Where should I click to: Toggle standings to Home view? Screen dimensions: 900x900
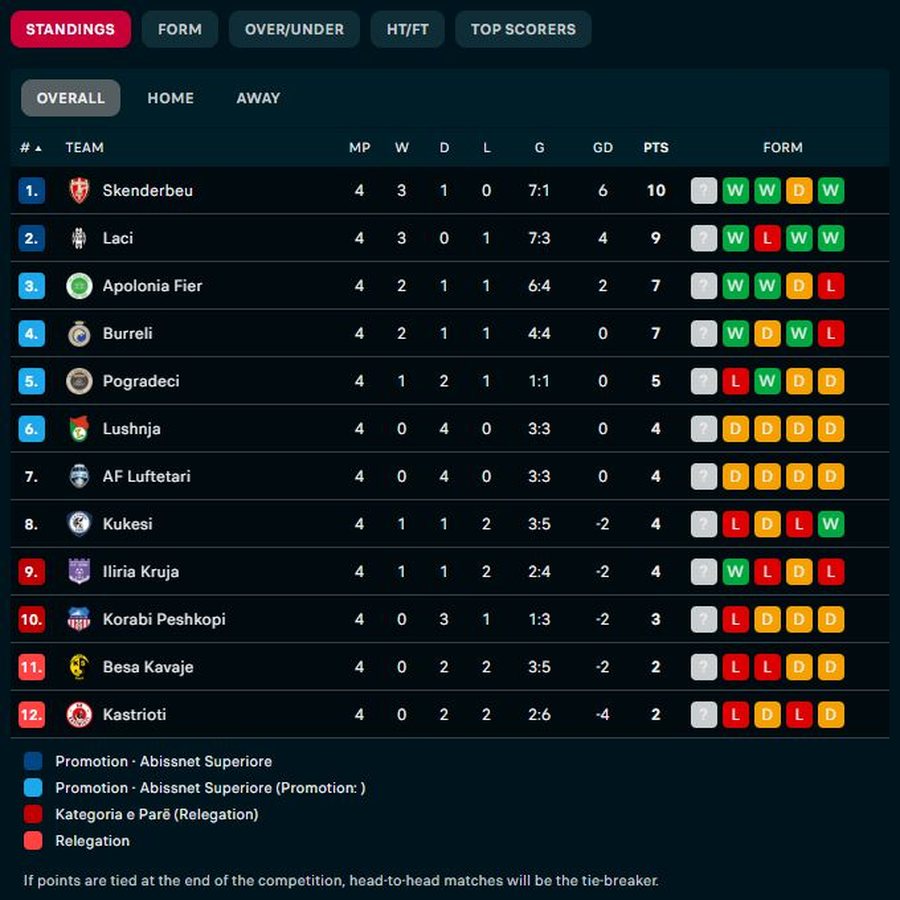click(x=170, y=98)
